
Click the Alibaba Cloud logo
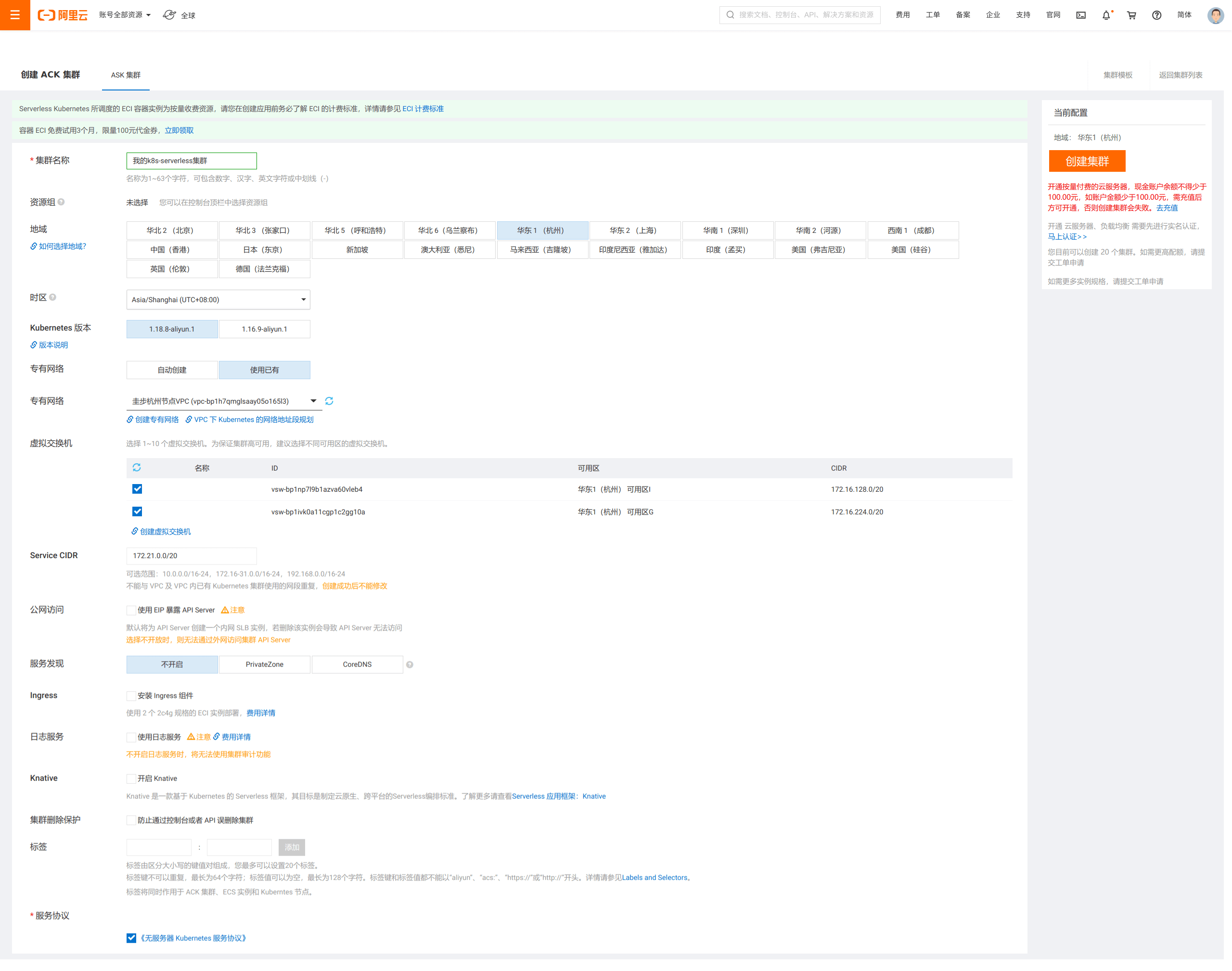[63, 15]
